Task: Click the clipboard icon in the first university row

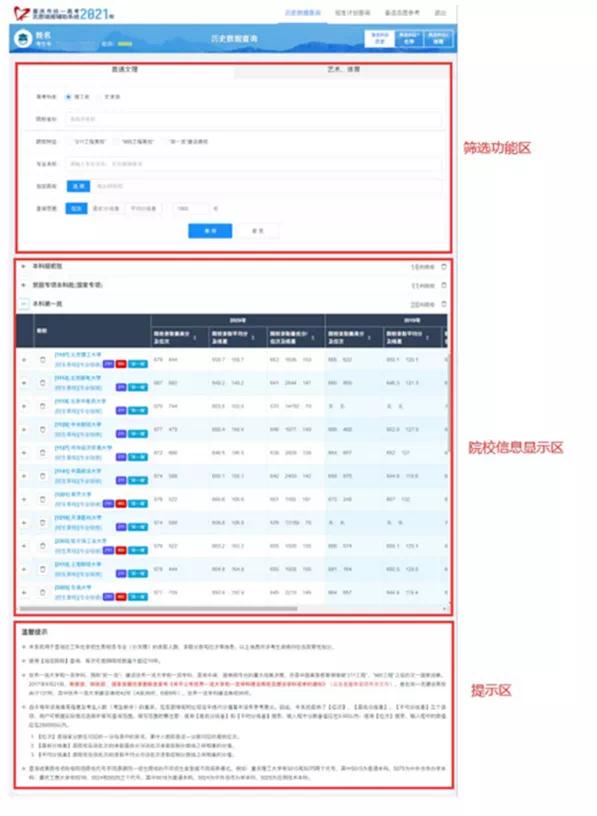Action: tap(43, 360)
